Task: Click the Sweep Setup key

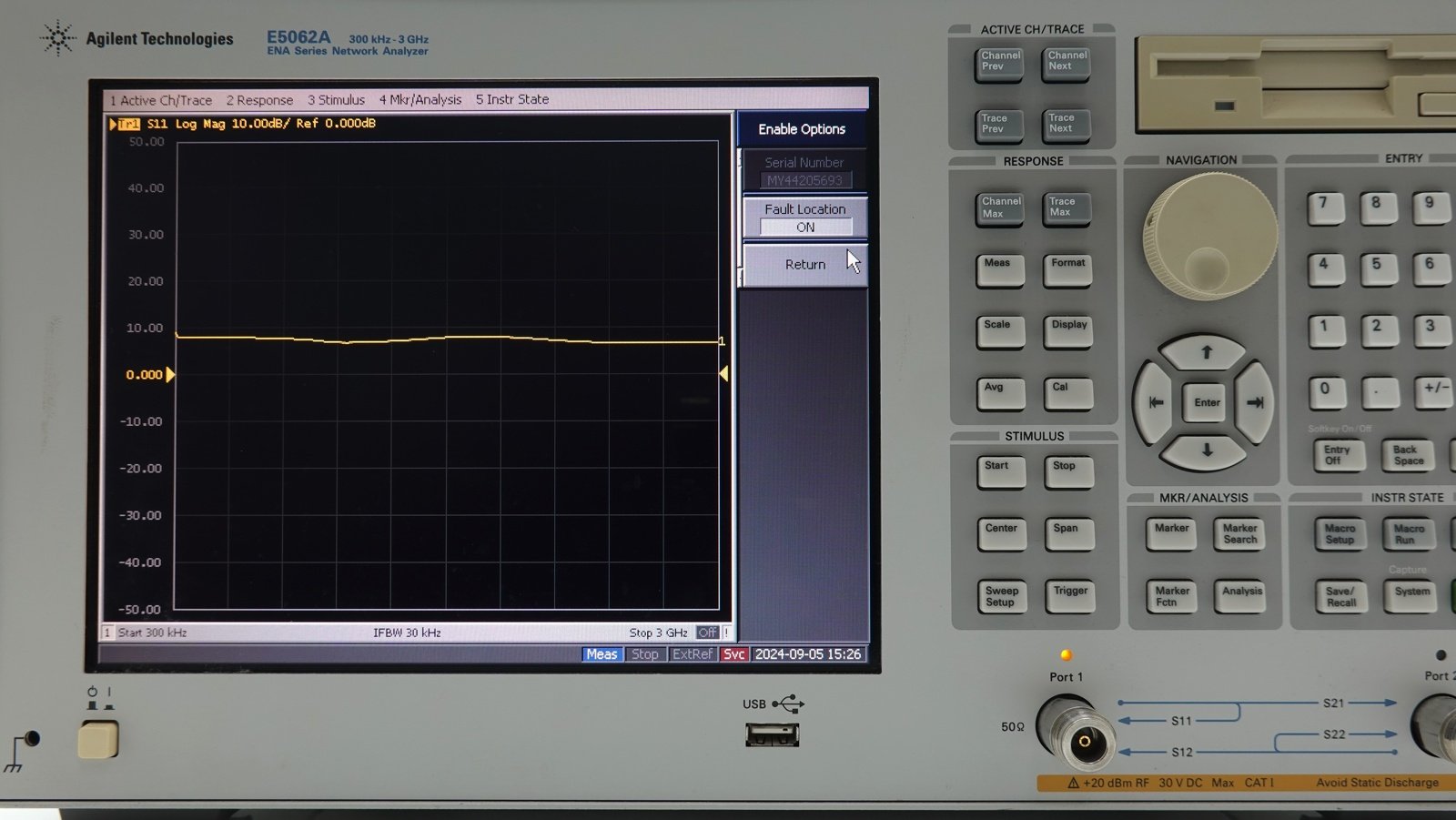Action: point(1003,598)
